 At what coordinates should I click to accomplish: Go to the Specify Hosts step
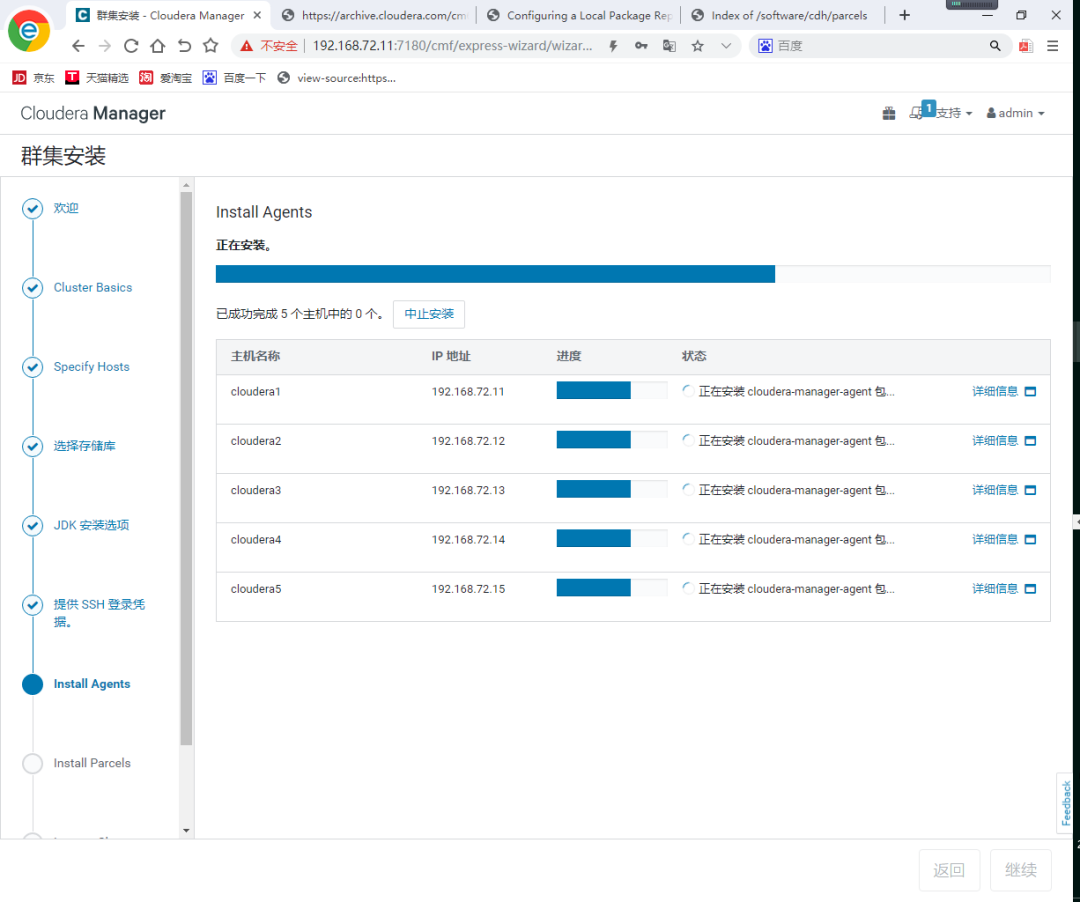92,366
